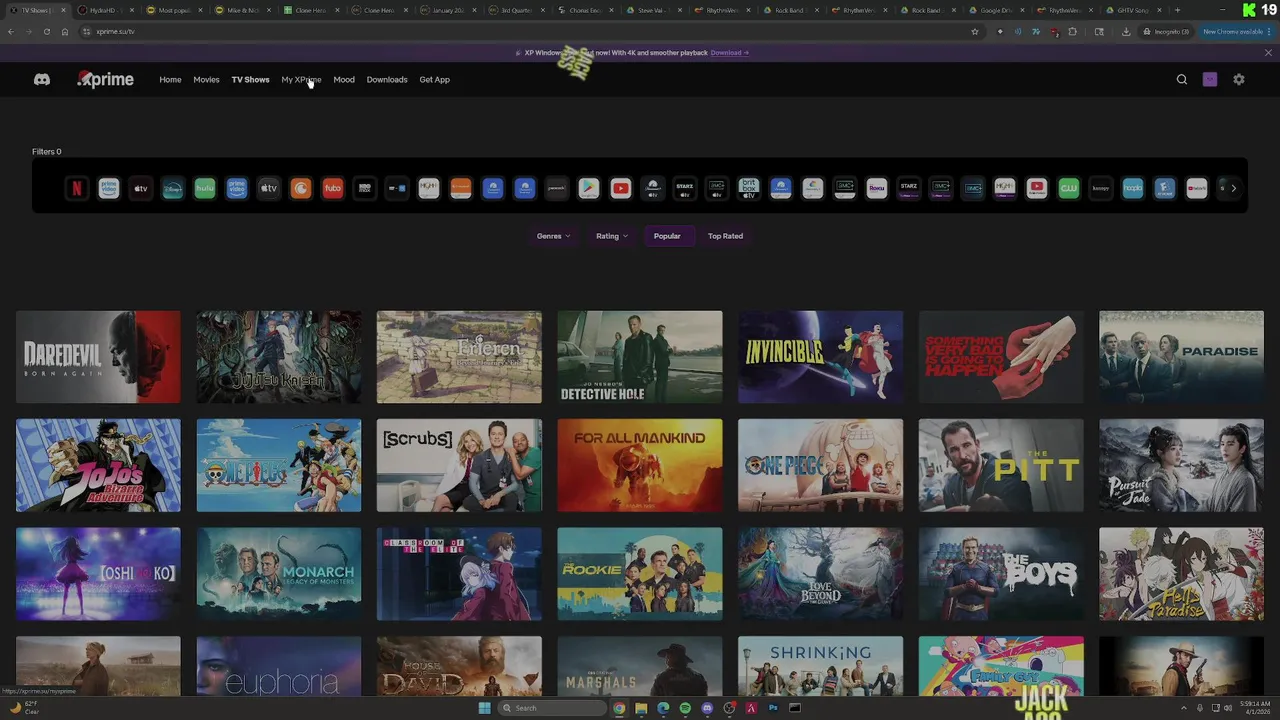Viewport: 1280px width, 720px height.
Task: Go to Movies in navigation
Action: point(206,79)
